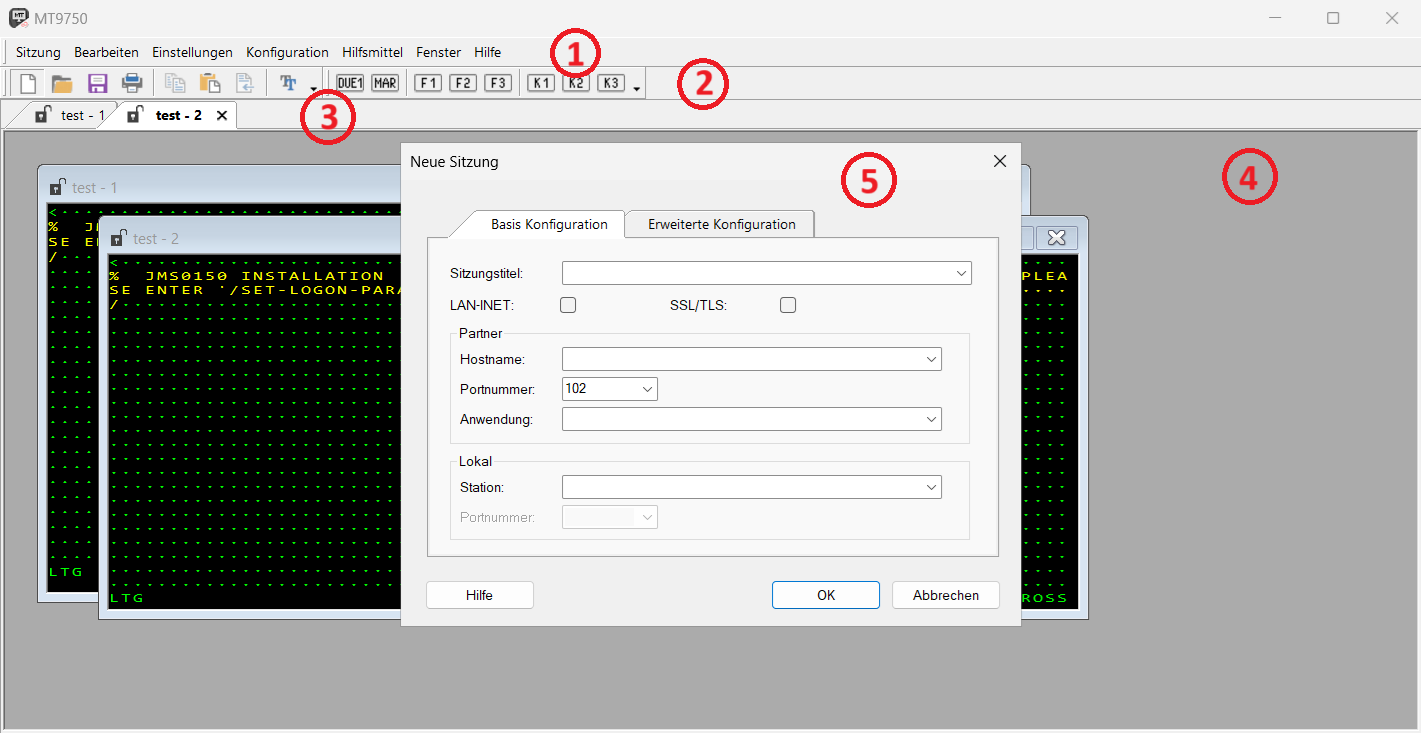Expand the Sitzungstitel dropdown
The image size is (1421, 733).
[x=960, y=273]
